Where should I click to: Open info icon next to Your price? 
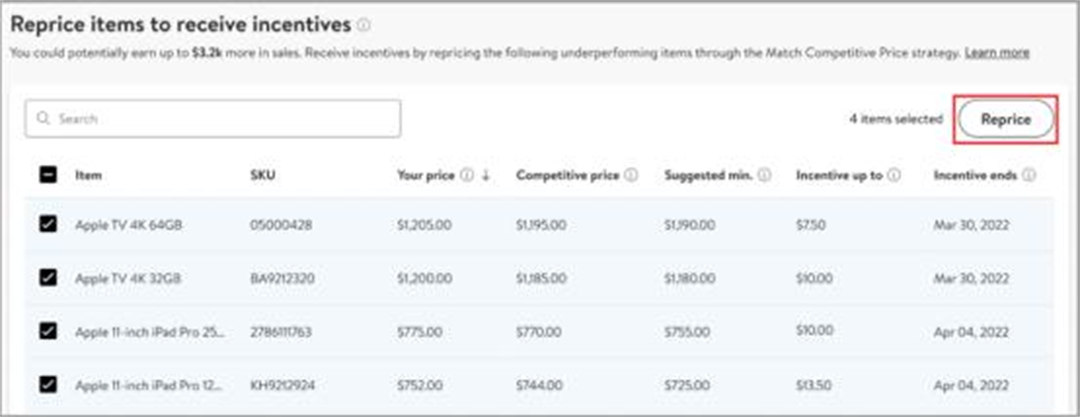467,176
